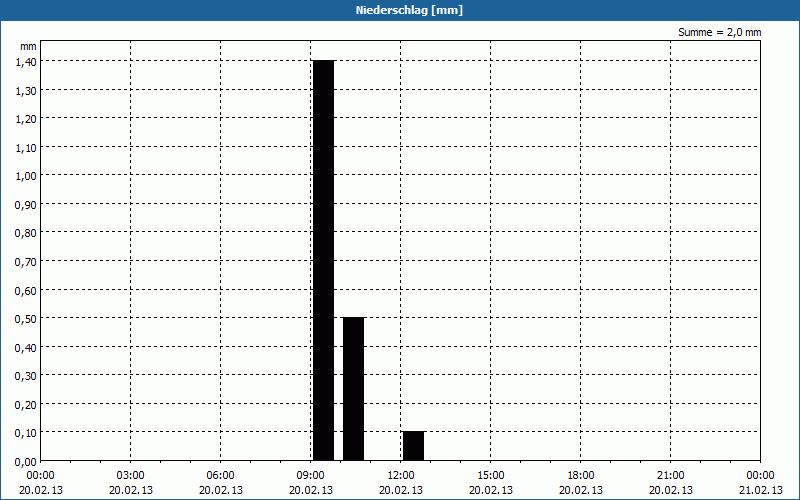Click the '0,90' y-axis label
This screenshot has width=800, height=500.
(x=26, y=205)
